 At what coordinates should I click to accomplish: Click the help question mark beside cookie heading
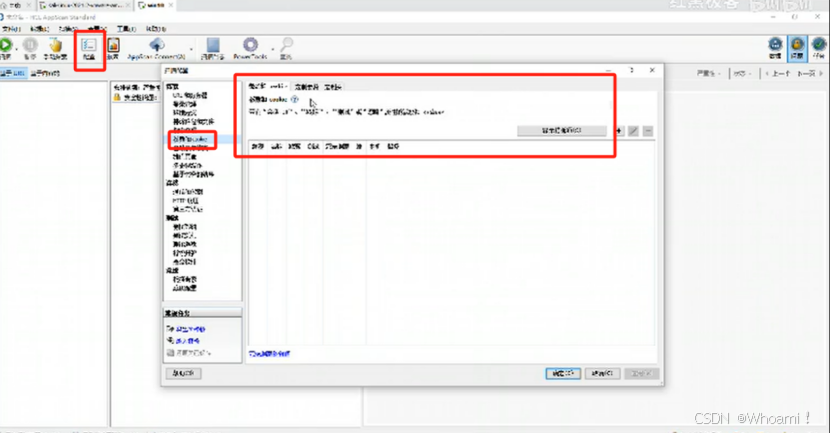(295, 99)
